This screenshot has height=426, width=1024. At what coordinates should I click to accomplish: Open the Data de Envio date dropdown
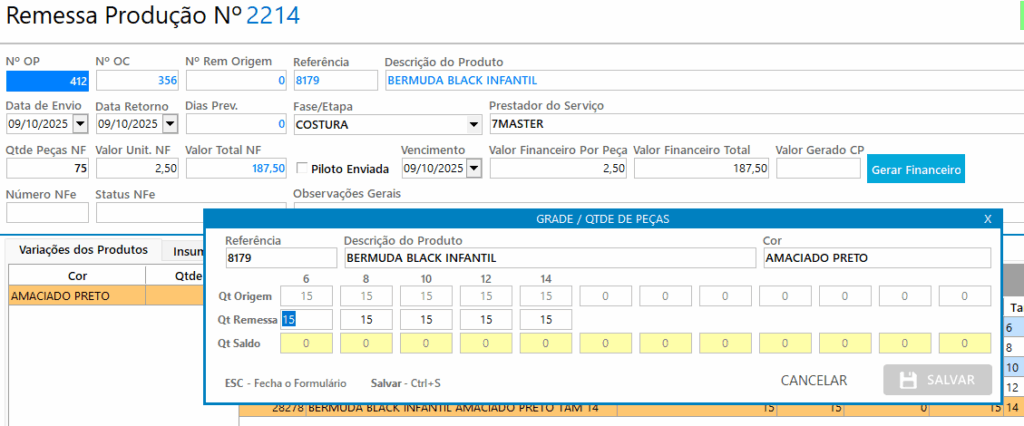pos(79,124)
